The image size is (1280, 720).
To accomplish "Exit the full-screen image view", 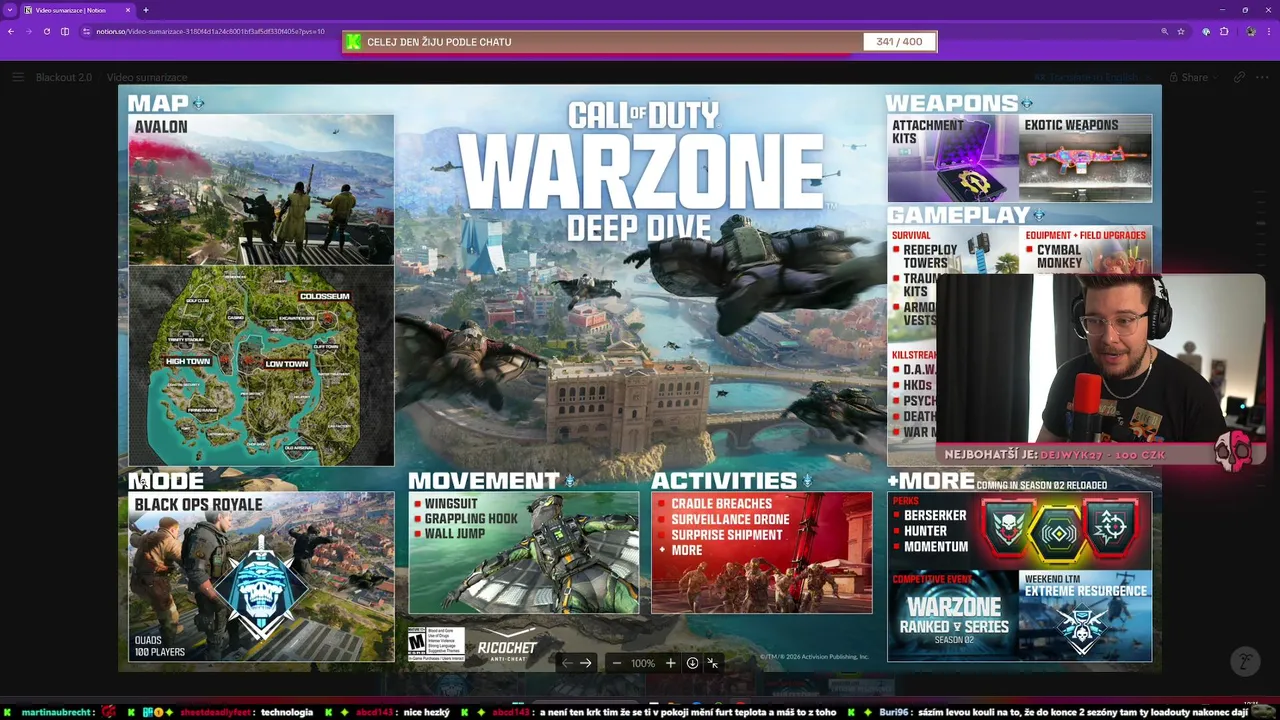I will point(713,663).
